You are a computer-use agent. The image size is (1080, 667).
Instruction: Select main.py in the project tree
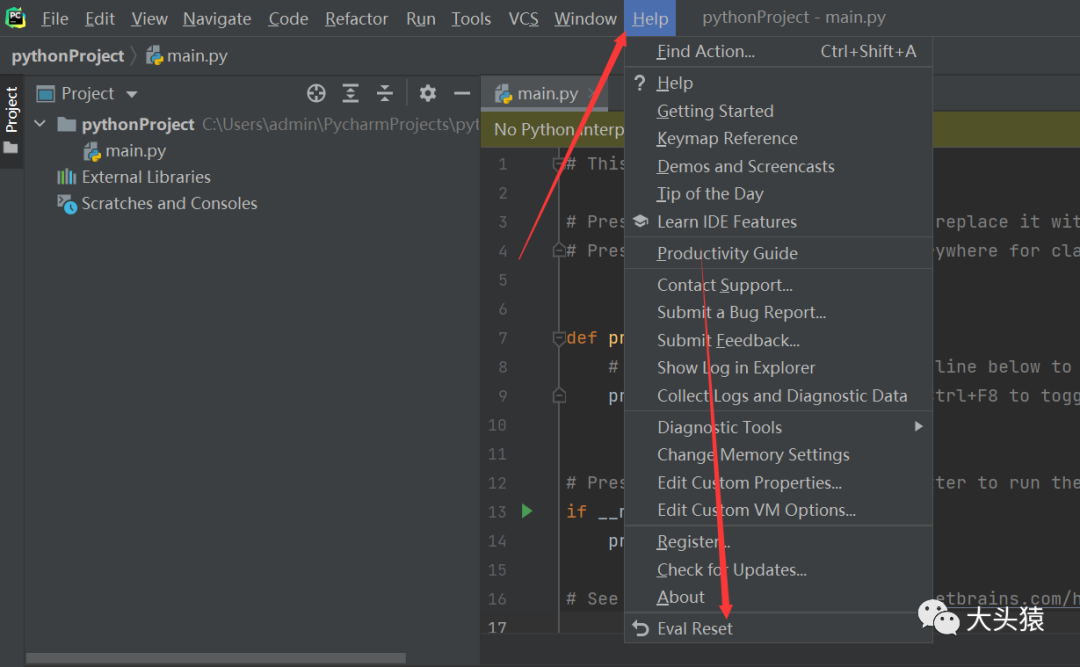[x=136, y=151]
